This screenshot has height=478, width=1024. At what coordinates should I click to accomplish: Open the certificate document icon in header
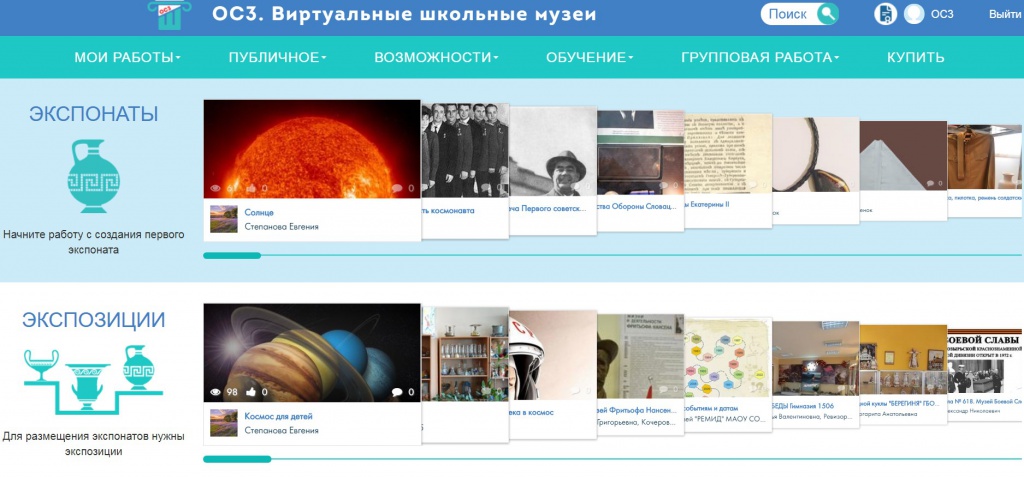coord(885,14)
